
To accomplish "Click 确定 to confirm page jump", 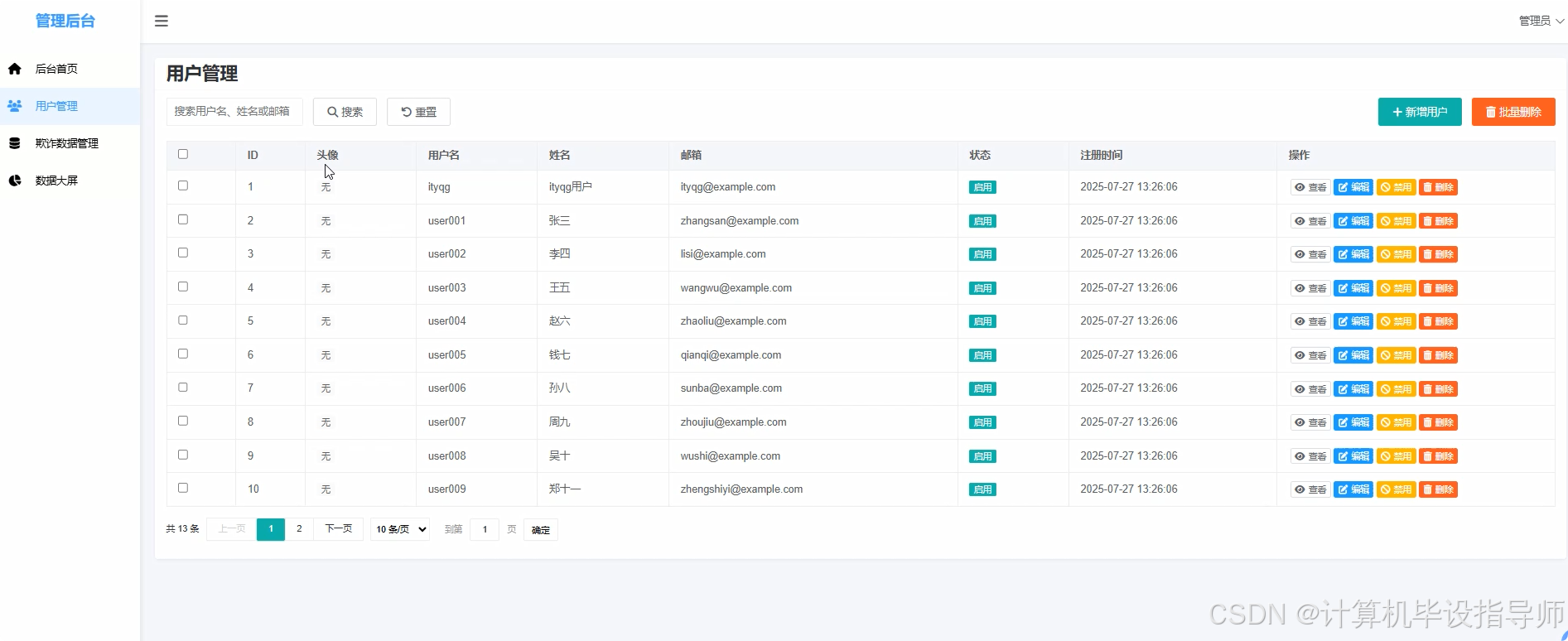I will pyautogui.click(x=540, y=530).
